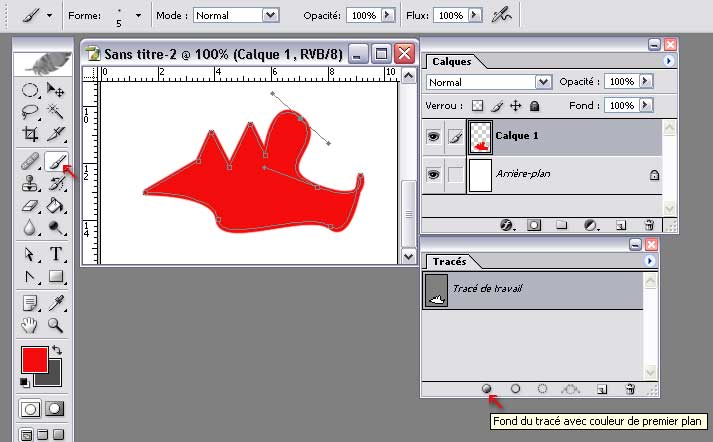Open layer Opacité arrow in Calques

click(x=645, y=81)
